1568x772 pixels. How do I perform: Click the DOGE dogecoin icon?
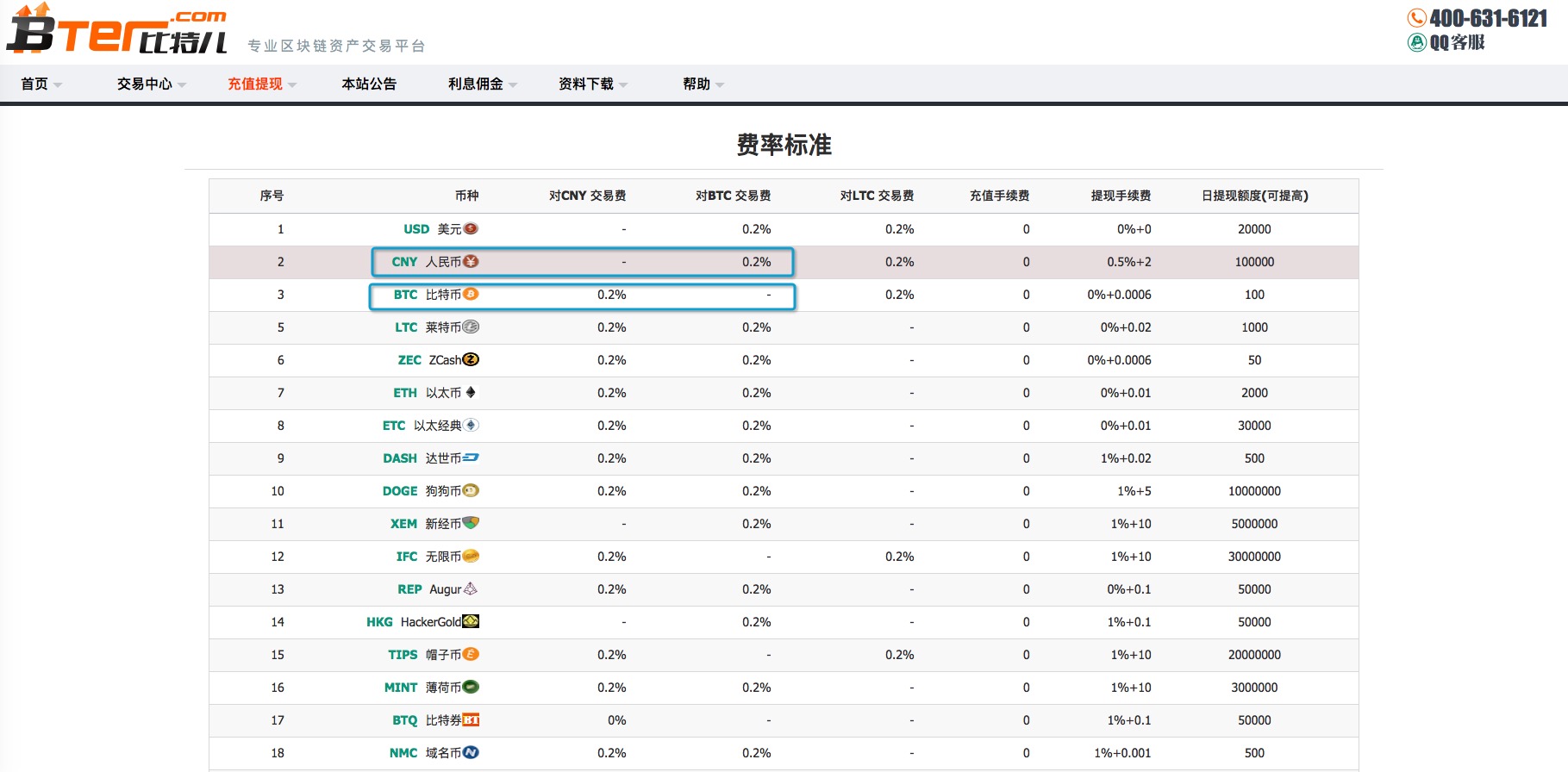[471, 490]
